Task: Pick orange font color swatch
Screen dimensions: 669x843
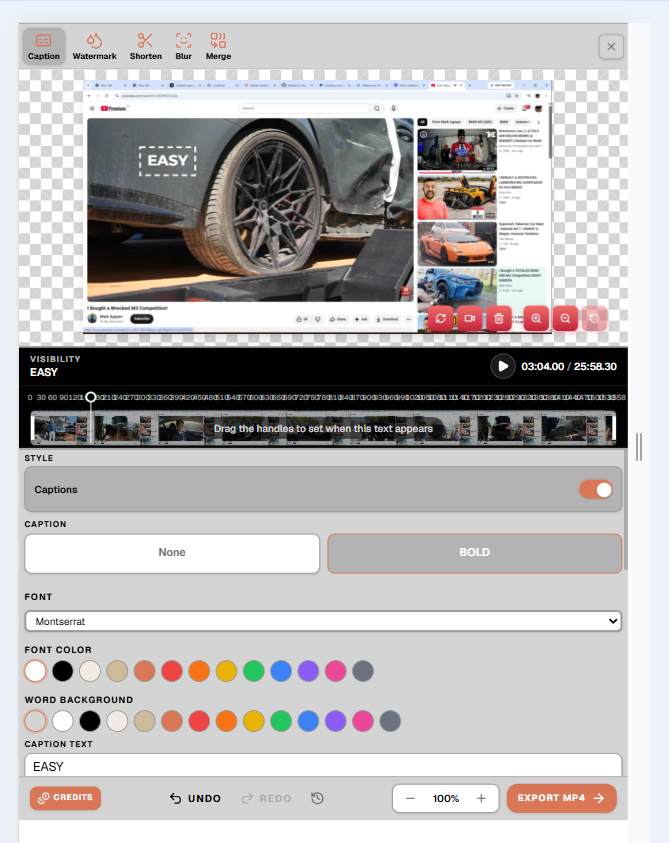Action: pyautogui.click(x=199, y=671)
